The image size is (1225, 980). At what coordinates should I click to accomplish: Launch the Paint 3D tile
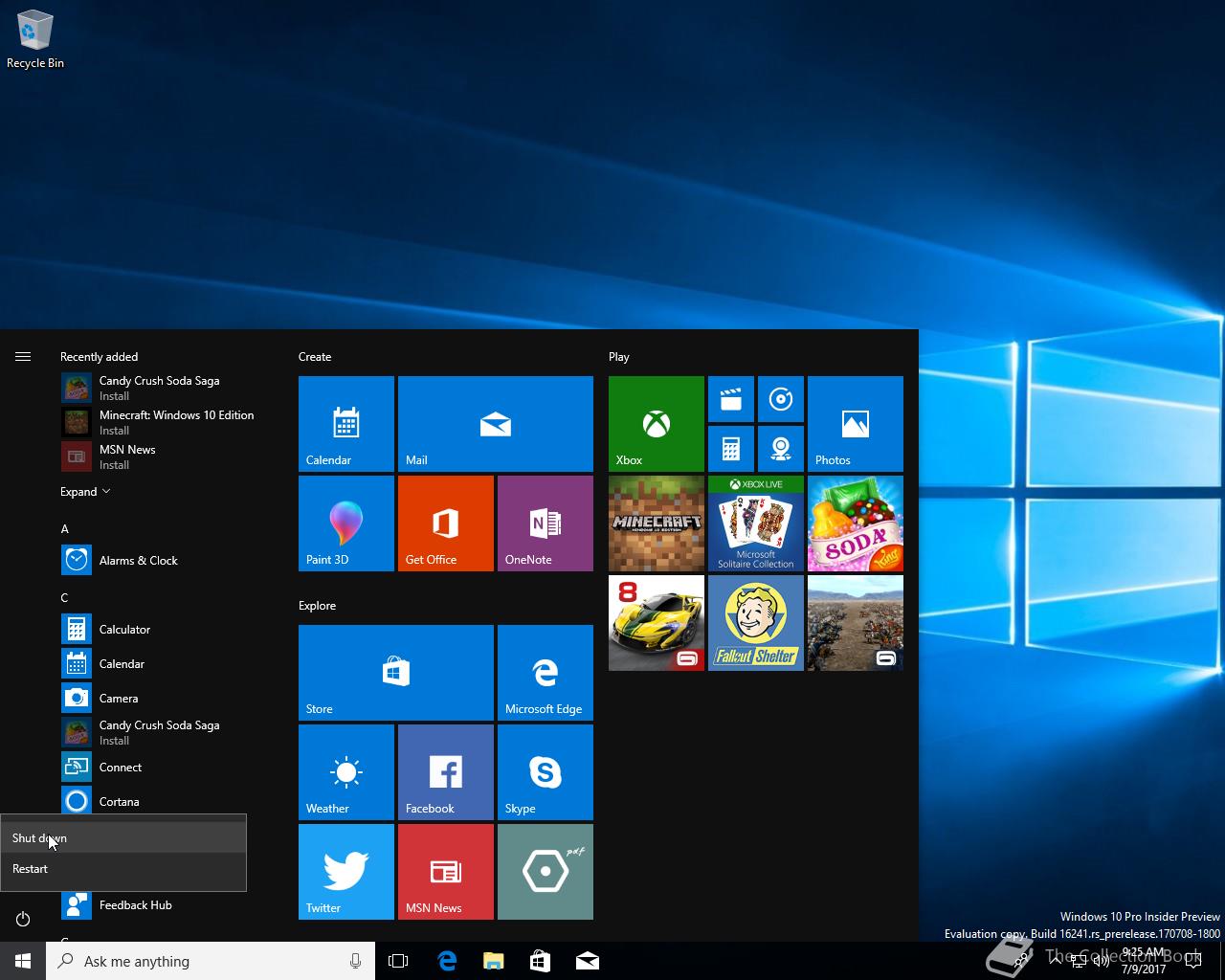tap(346, 523)
